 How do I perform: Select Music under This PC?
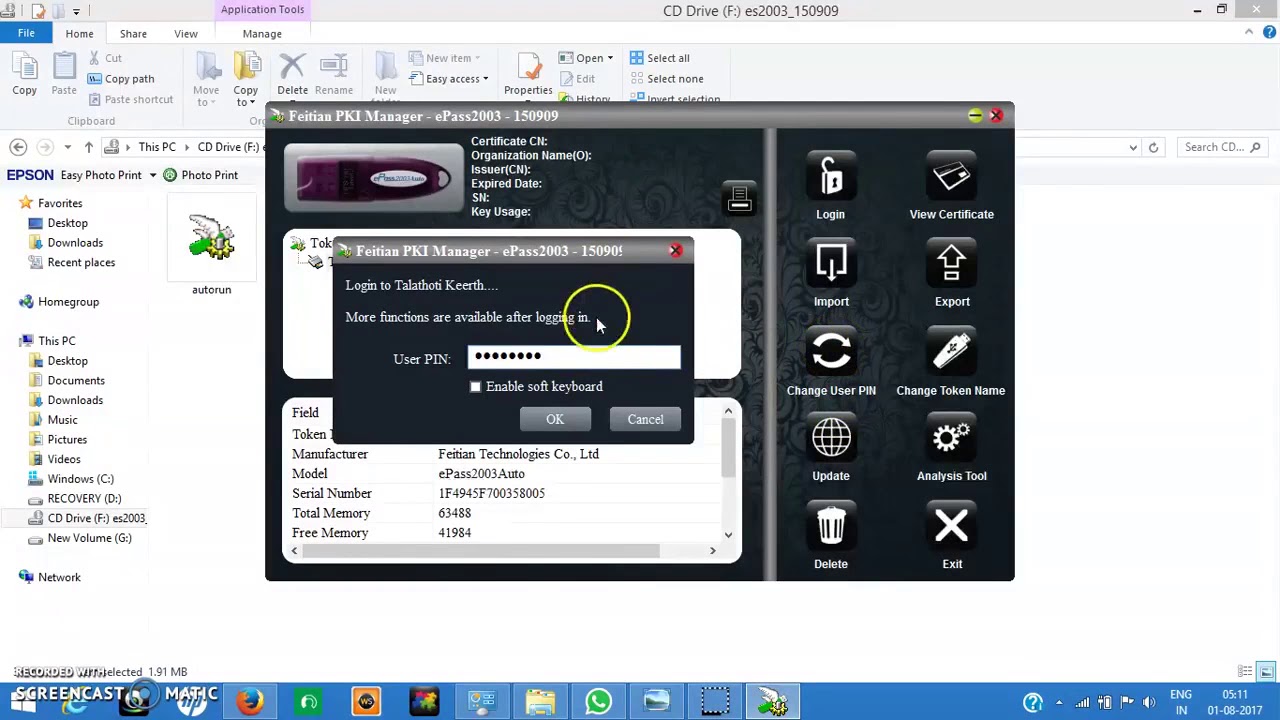62,420
